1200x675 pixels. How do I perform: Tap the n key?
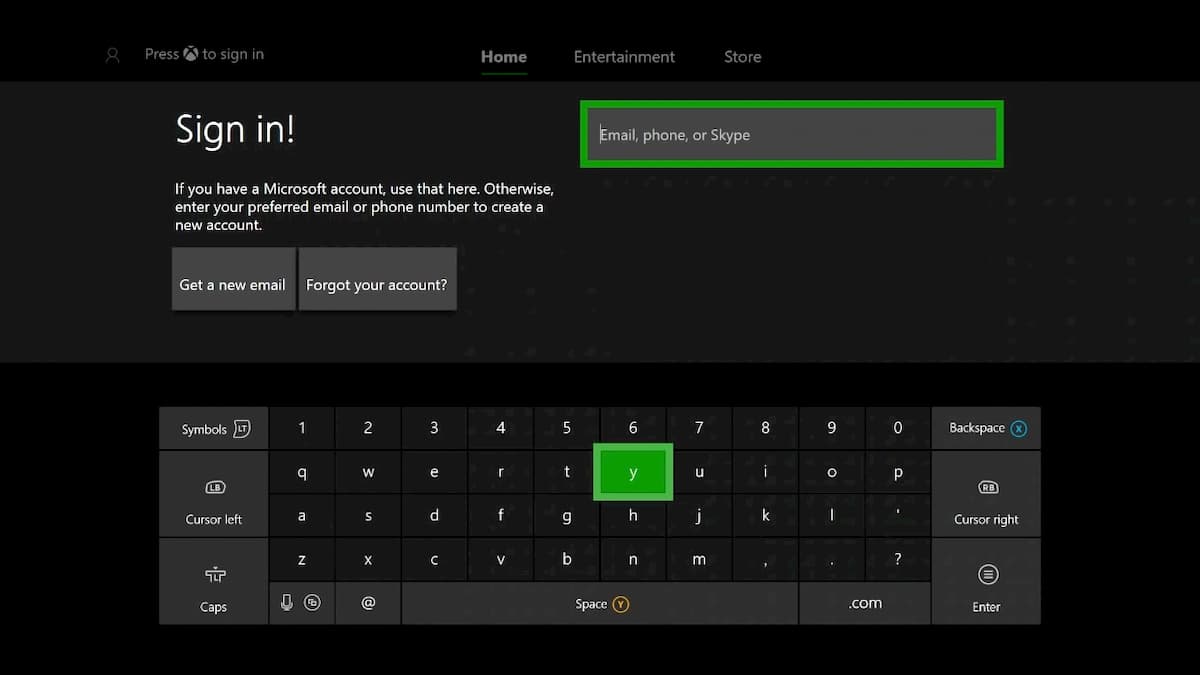[x=633, y=560]
